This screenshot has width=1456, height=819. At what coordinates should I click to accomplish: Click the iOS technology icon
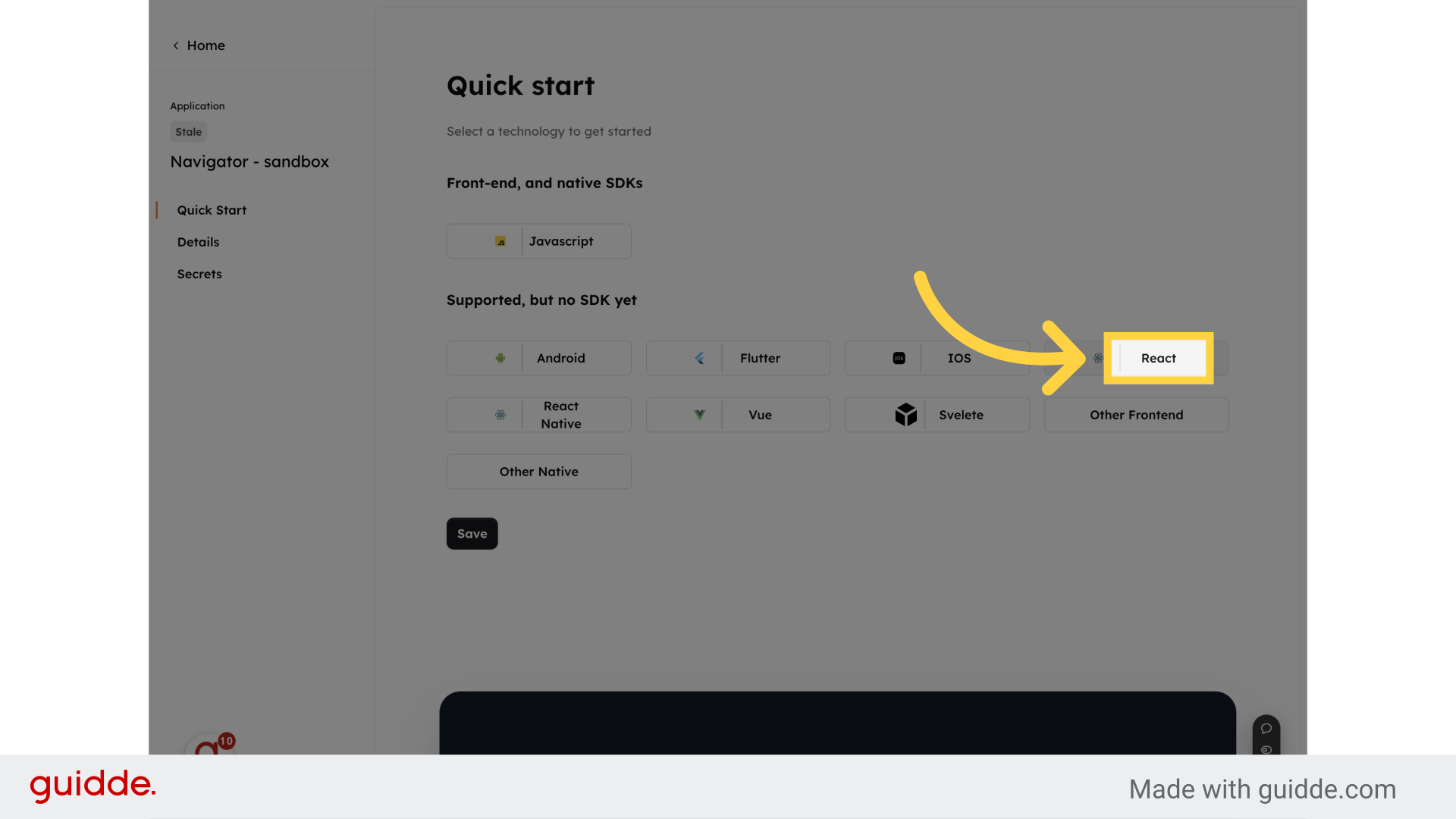[898, 358]
